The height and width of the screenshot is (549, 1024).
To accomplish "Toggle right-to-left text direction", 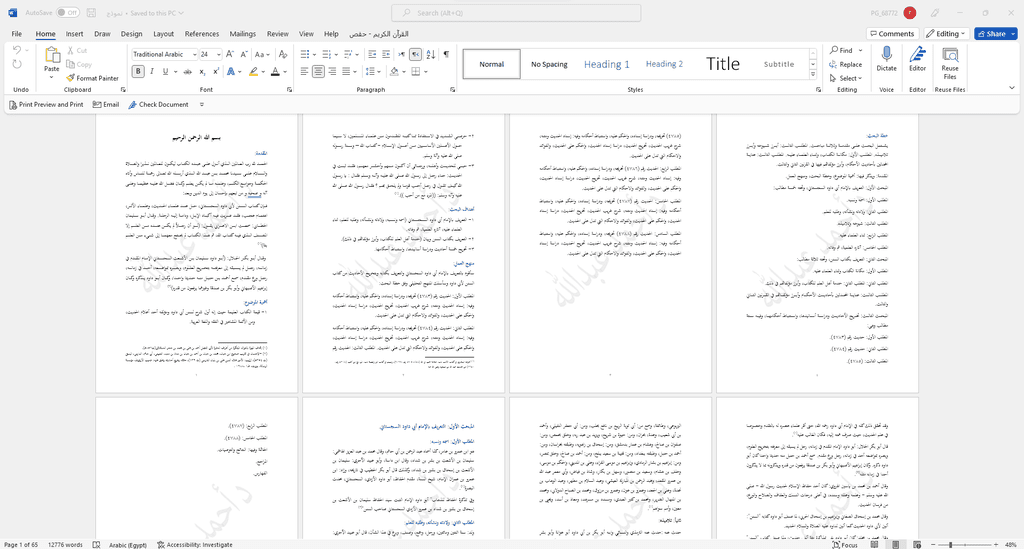I will (415, 54).
